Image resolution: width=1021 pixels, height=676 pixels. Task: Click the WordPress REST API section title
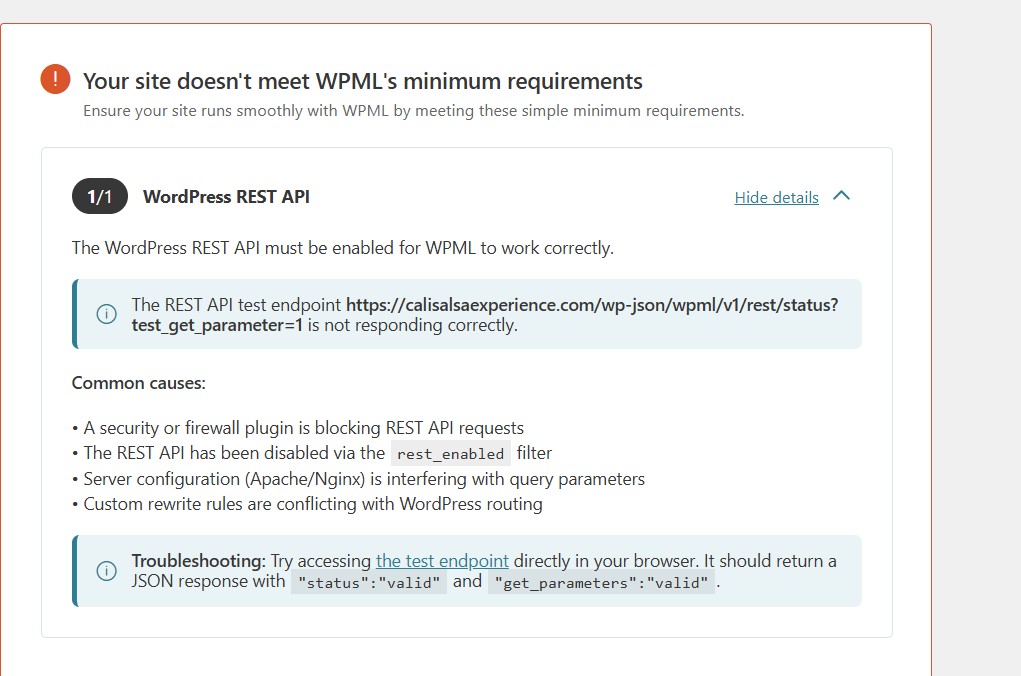click(x=226, y=197)
